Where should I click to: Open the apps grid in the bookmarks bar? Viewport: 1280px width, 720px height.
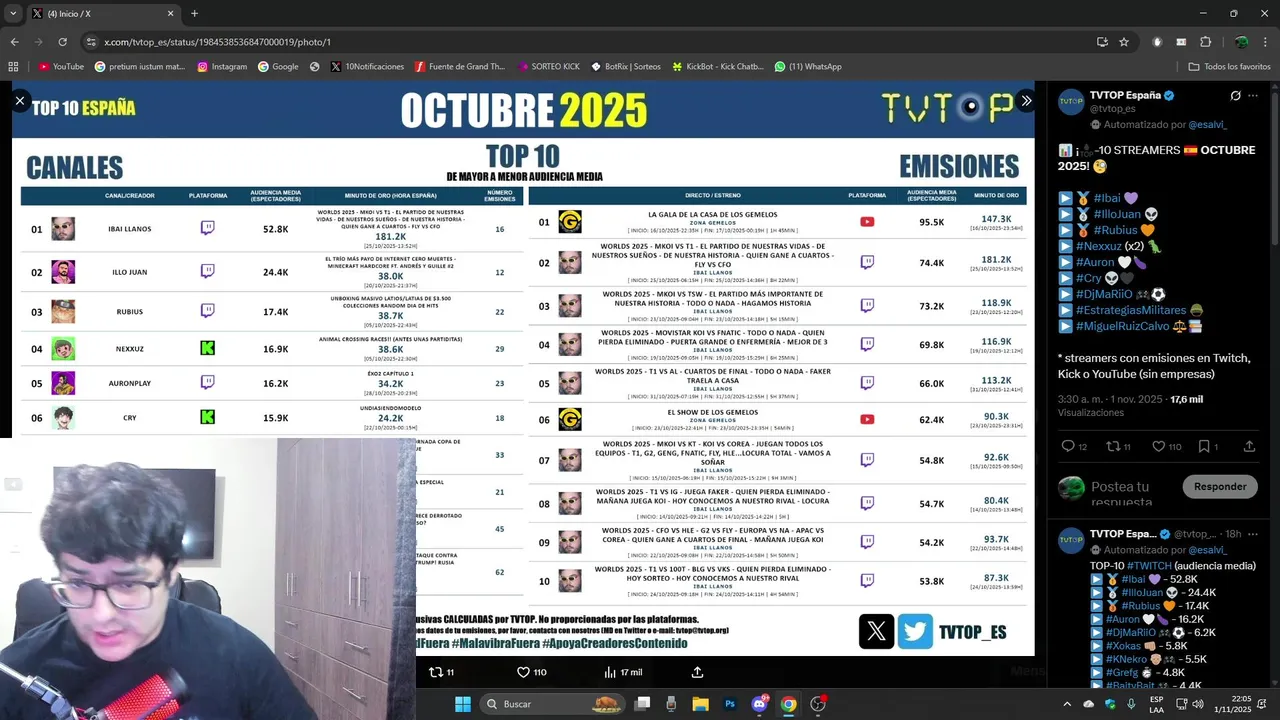13,67
